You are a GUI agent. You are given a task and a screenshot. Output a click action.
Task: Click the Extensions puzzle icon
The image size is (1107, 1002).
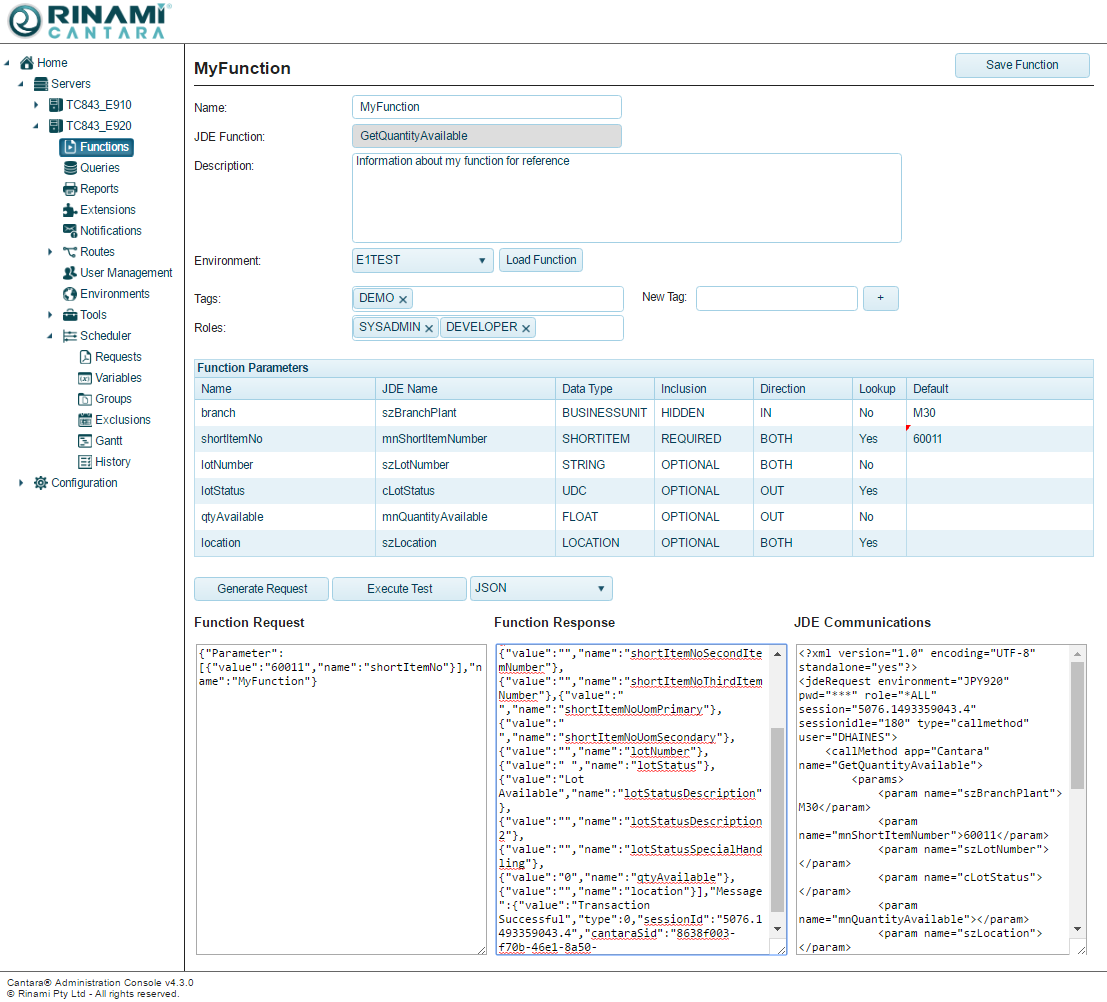[70, 210]
